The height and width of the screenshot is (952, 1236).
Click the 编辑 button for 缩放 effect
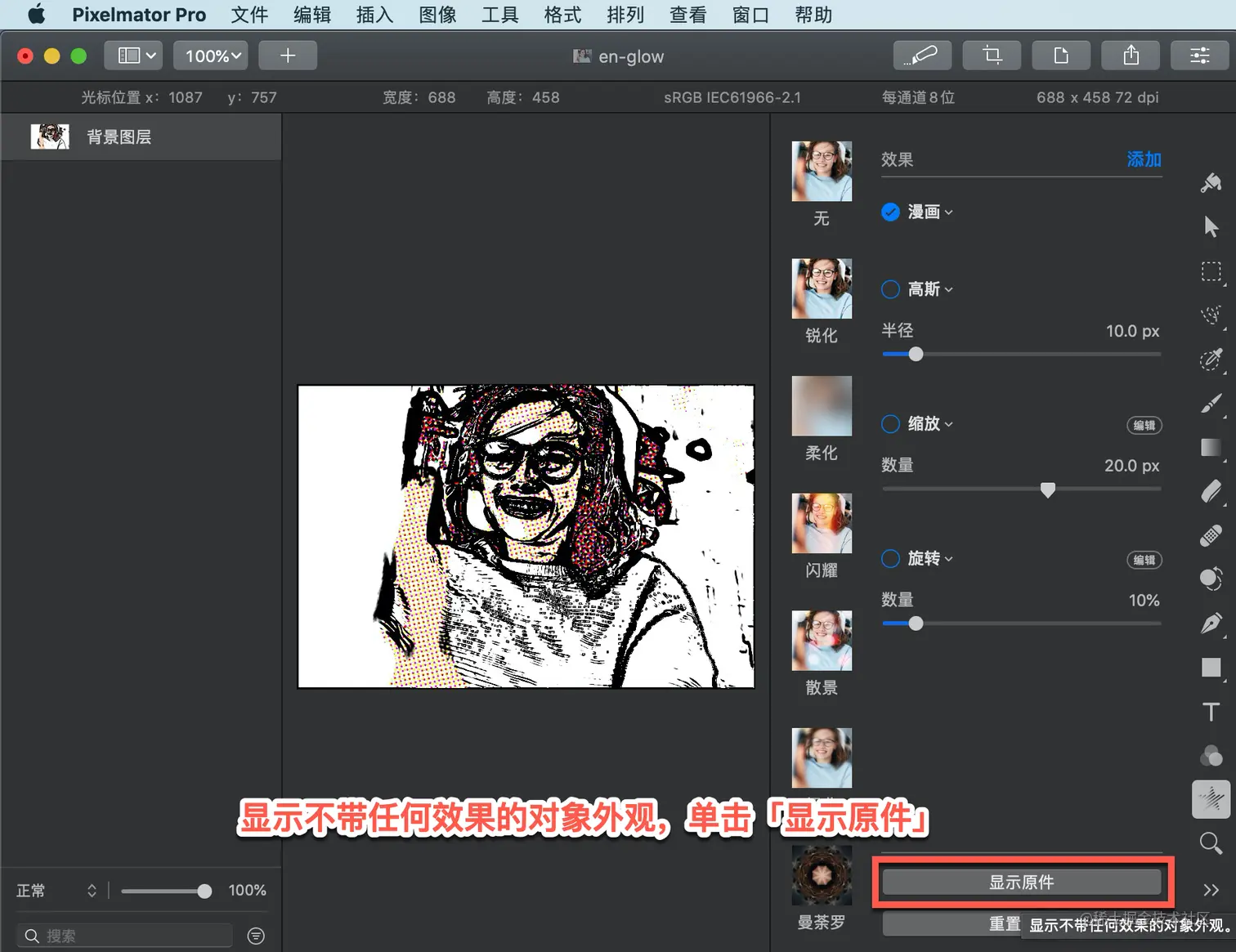point(1144,425)
